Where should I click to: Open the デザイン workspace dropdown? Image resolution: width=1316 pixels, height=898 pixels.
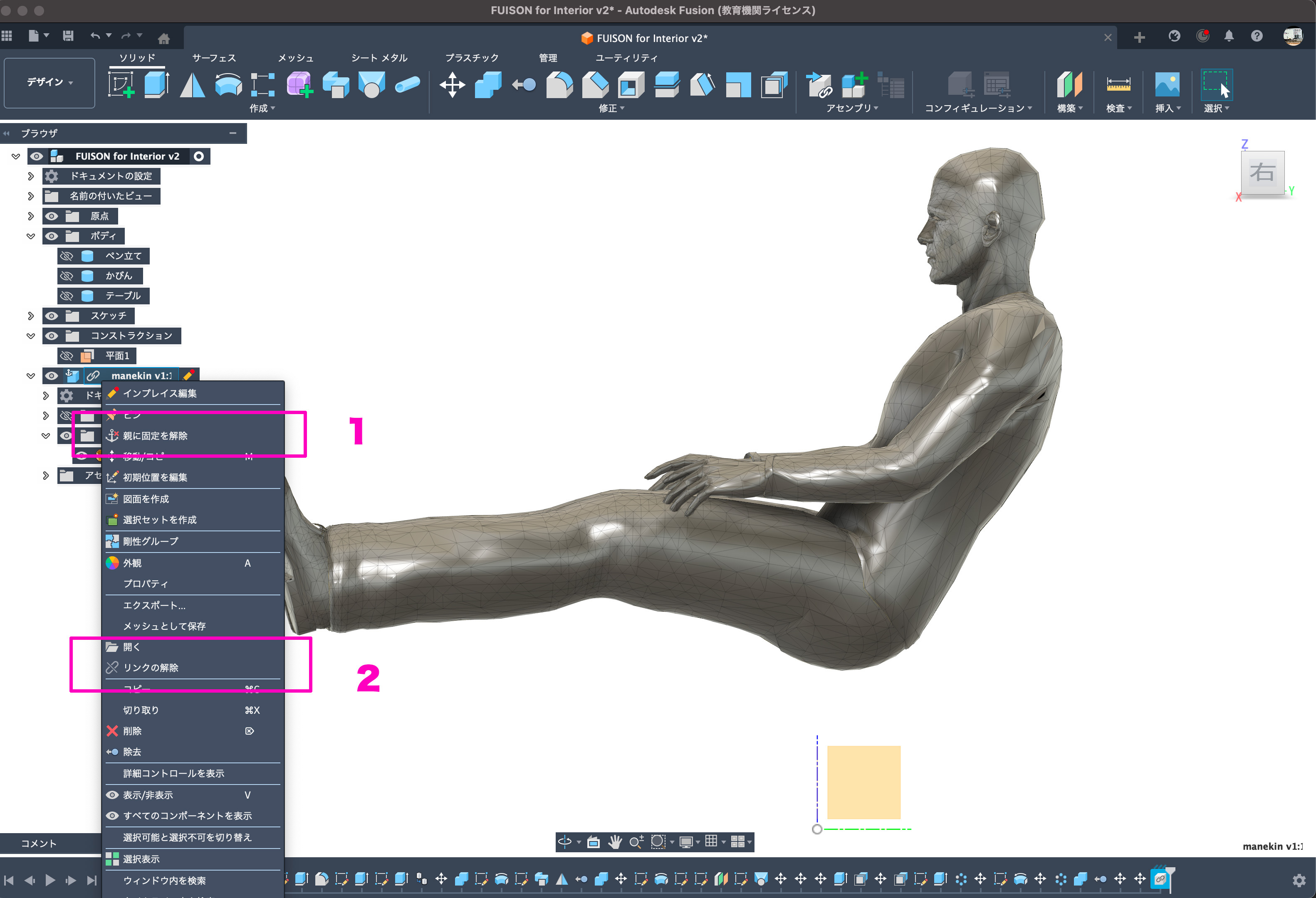tap(49, 83)
